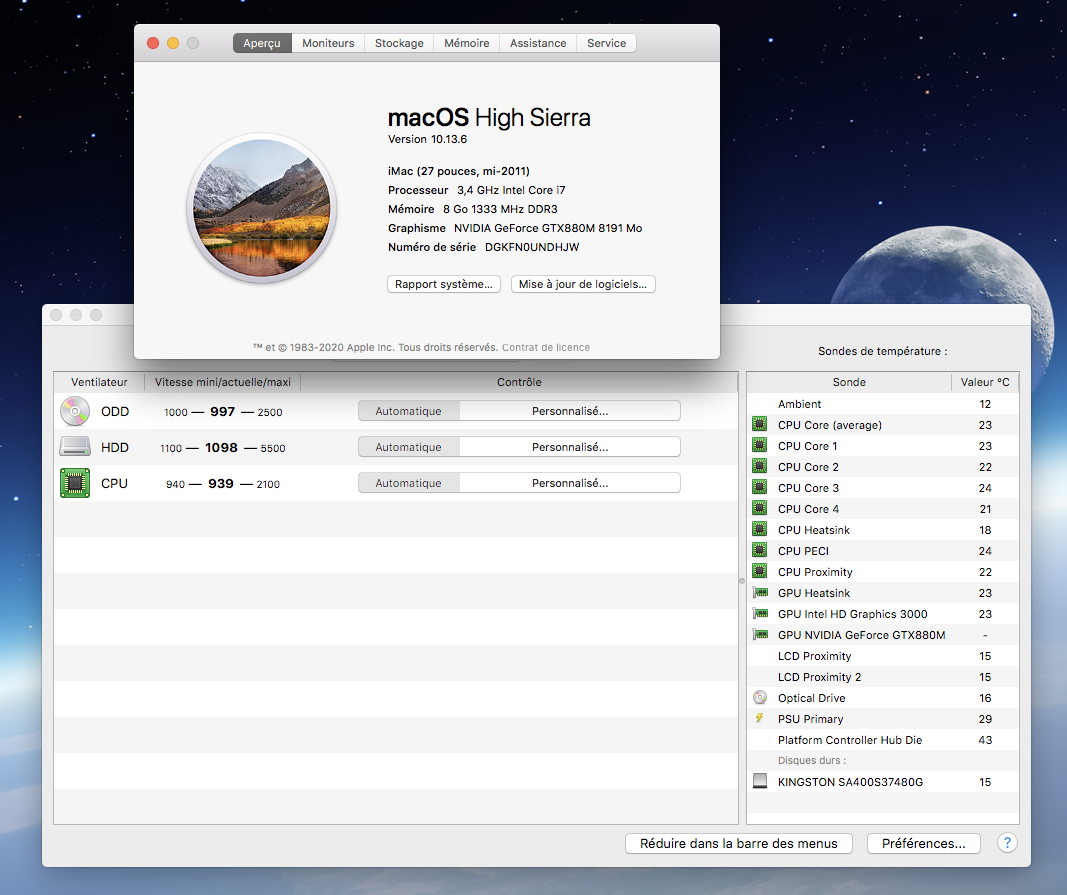This screenshot has width=1067, height=895.
Task: Select the LCD Proximity sensor row with value 15
Action: (x=883, y=655)
